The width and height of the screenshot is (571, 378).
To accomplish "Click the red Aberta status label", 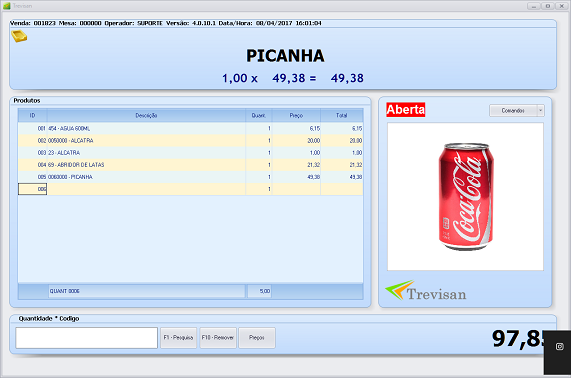I will tap(406, 110).
